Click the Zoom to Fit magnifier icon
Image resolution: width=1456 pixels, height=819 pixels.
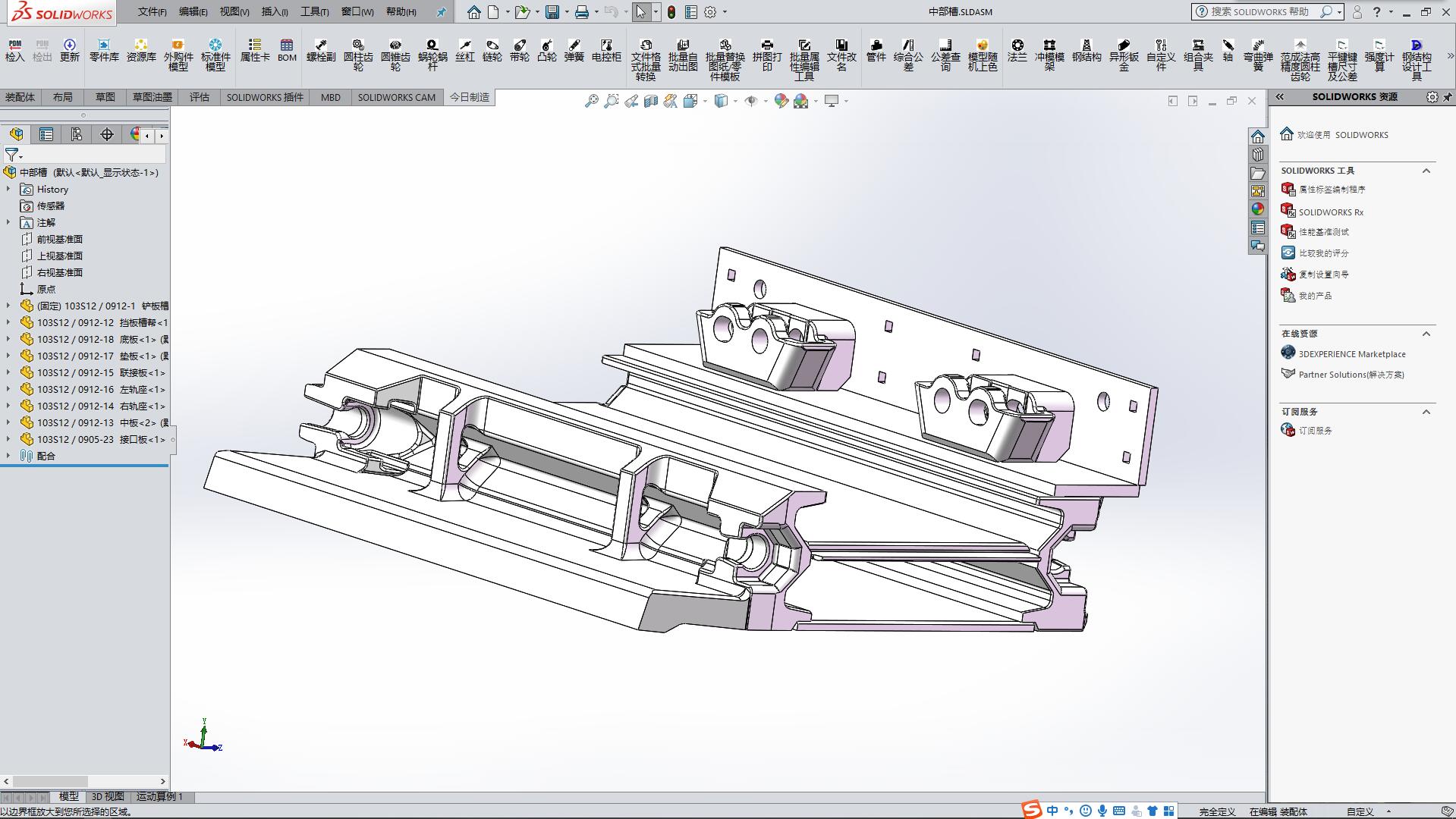(x=592, y=101)
